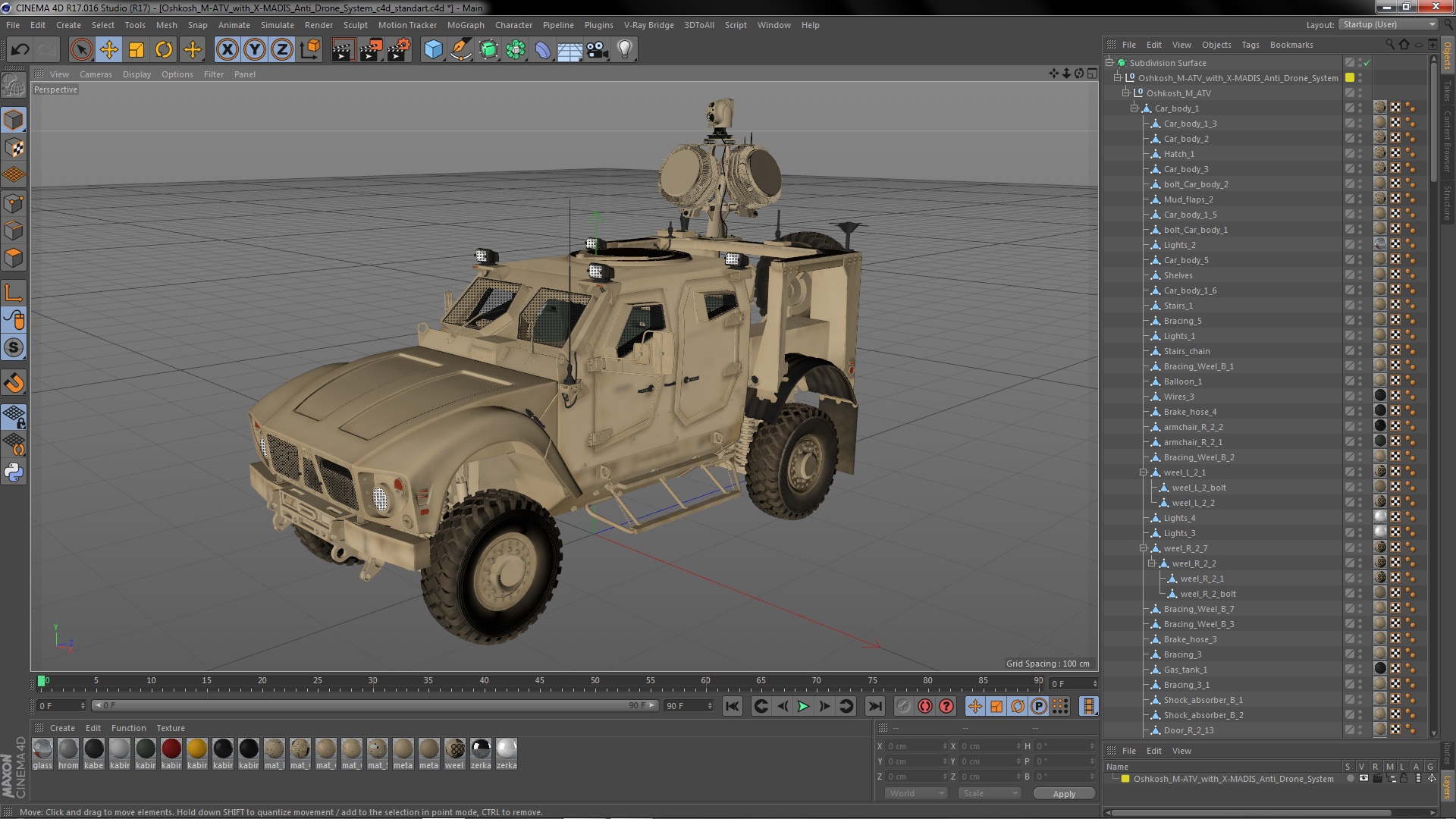Open Edit Render Settings icon
This screenshot has width=1456, height=819.
398,50
